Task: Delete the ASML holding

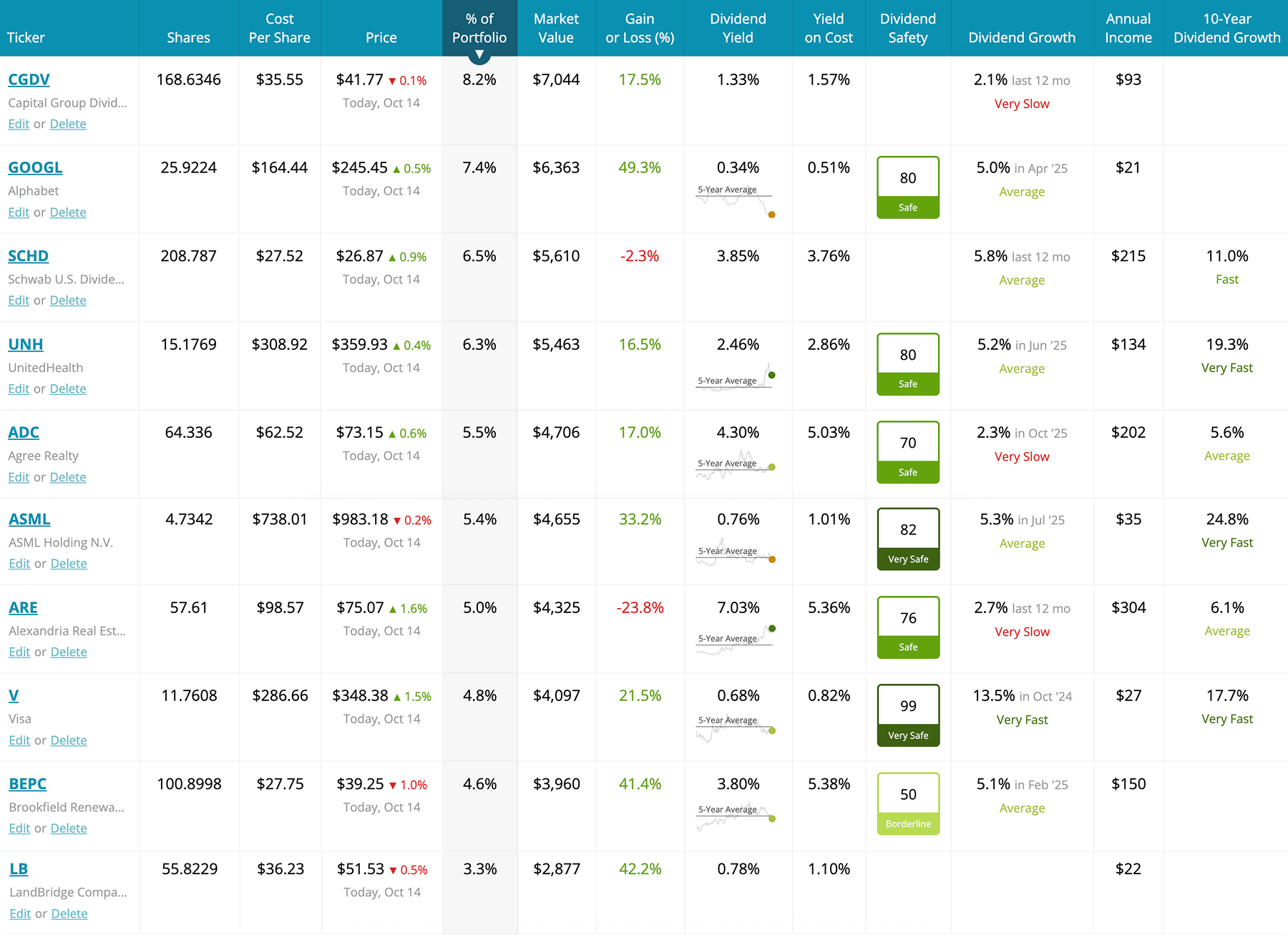Action: point(69,564)
